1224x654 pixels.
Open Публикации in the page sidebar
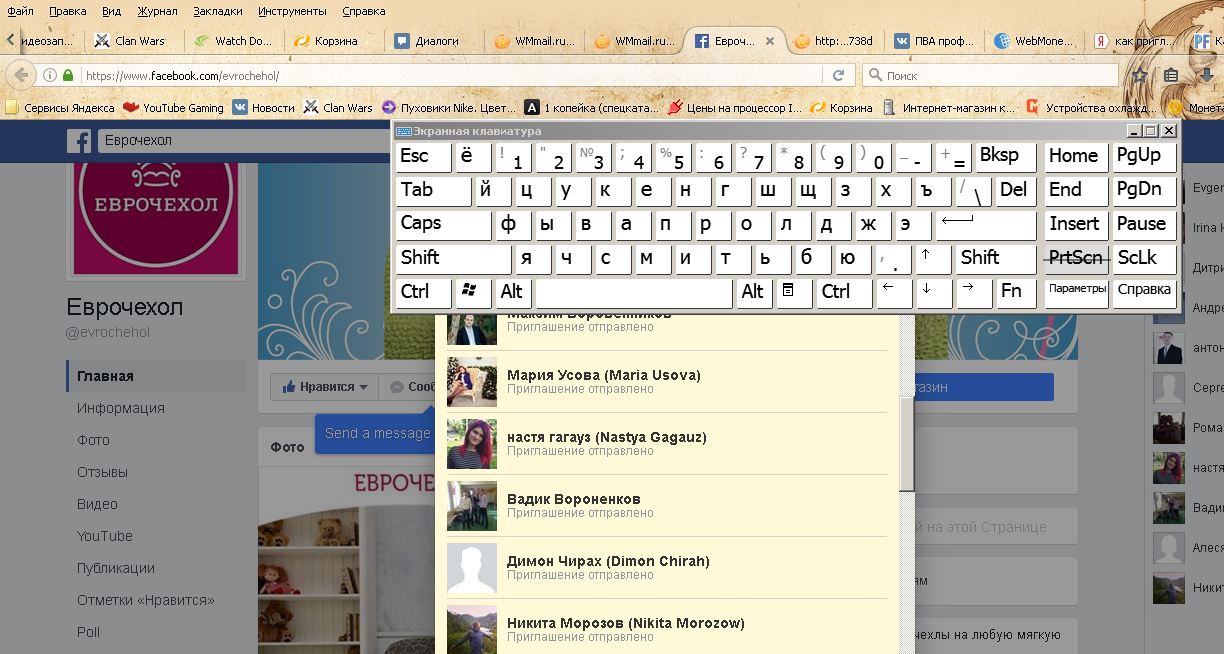116,568
